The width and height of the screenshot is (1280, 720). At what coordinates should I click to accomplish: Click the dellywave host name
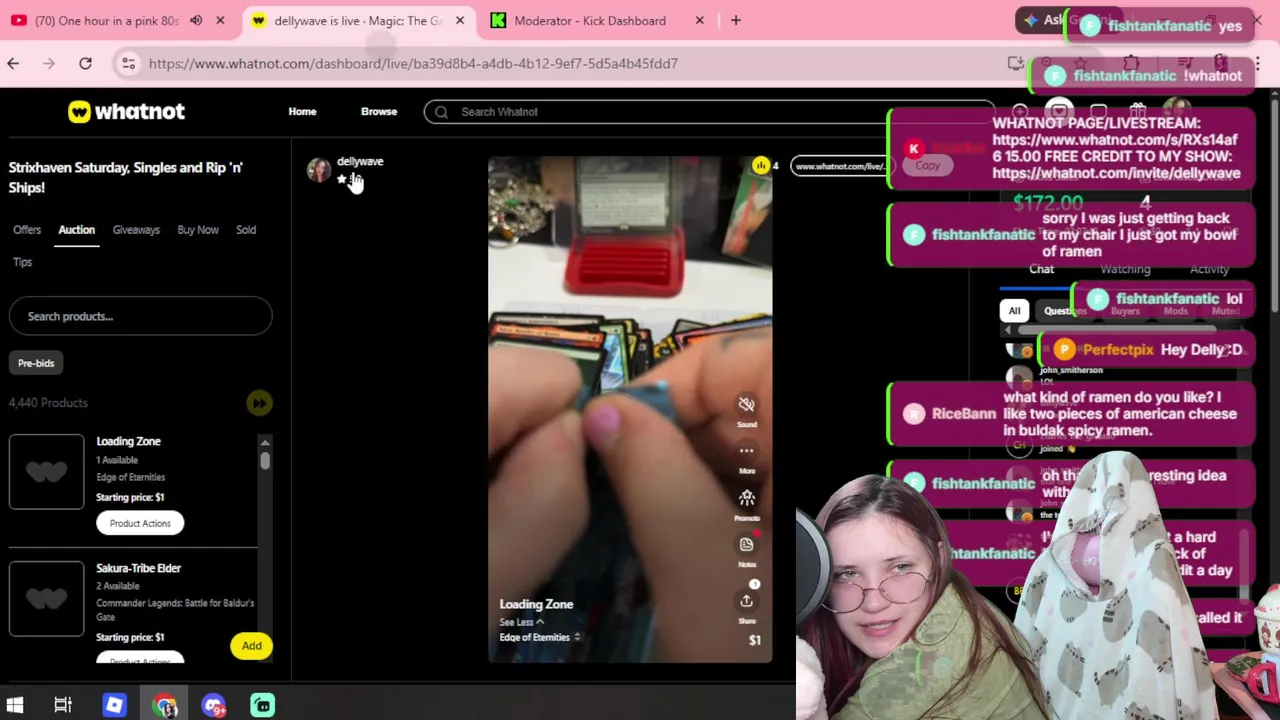pyautogui.click(x=360, y=161)
